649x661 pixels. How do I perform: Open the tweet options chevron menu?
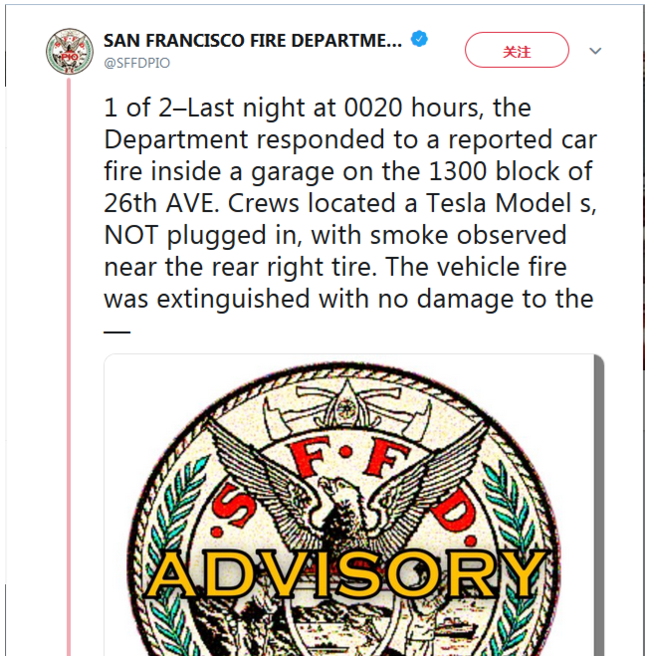tap(596, 50)
